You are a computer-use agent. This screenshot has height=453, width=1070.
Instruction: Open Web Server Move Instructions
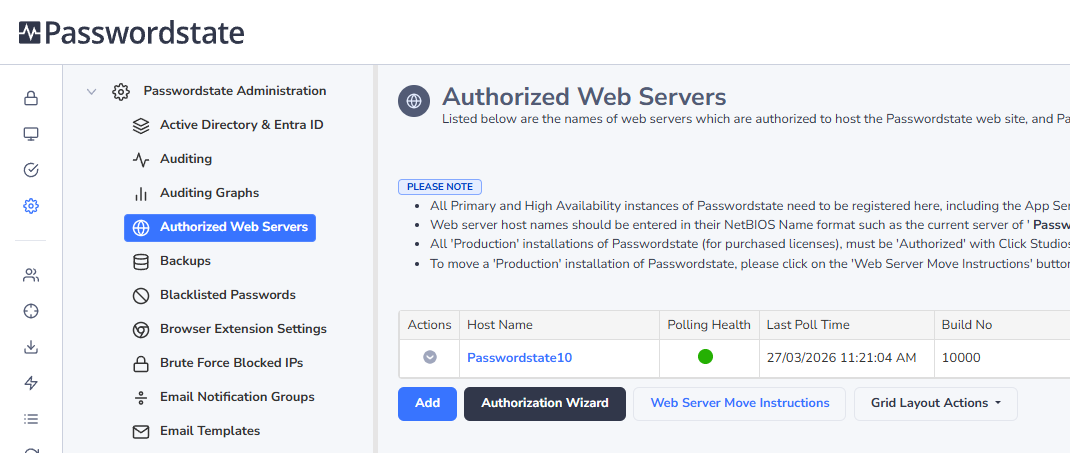740,403
